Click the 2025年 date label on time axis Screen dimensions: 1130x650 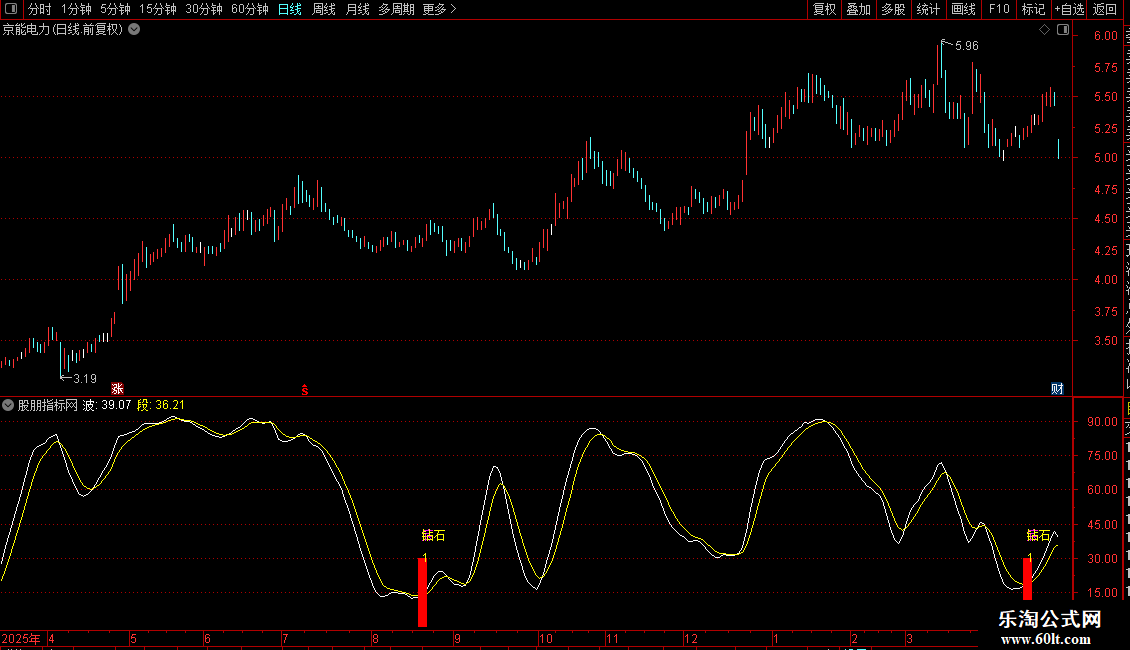(21, 638)
